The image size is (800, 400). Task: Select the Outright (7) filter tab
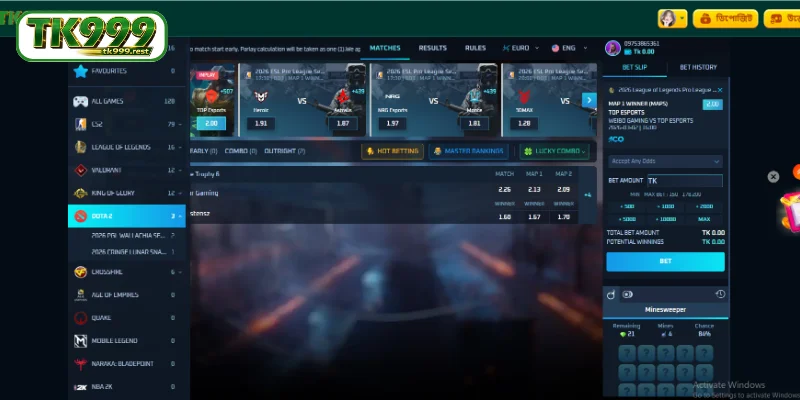click(x=285, y=151)
